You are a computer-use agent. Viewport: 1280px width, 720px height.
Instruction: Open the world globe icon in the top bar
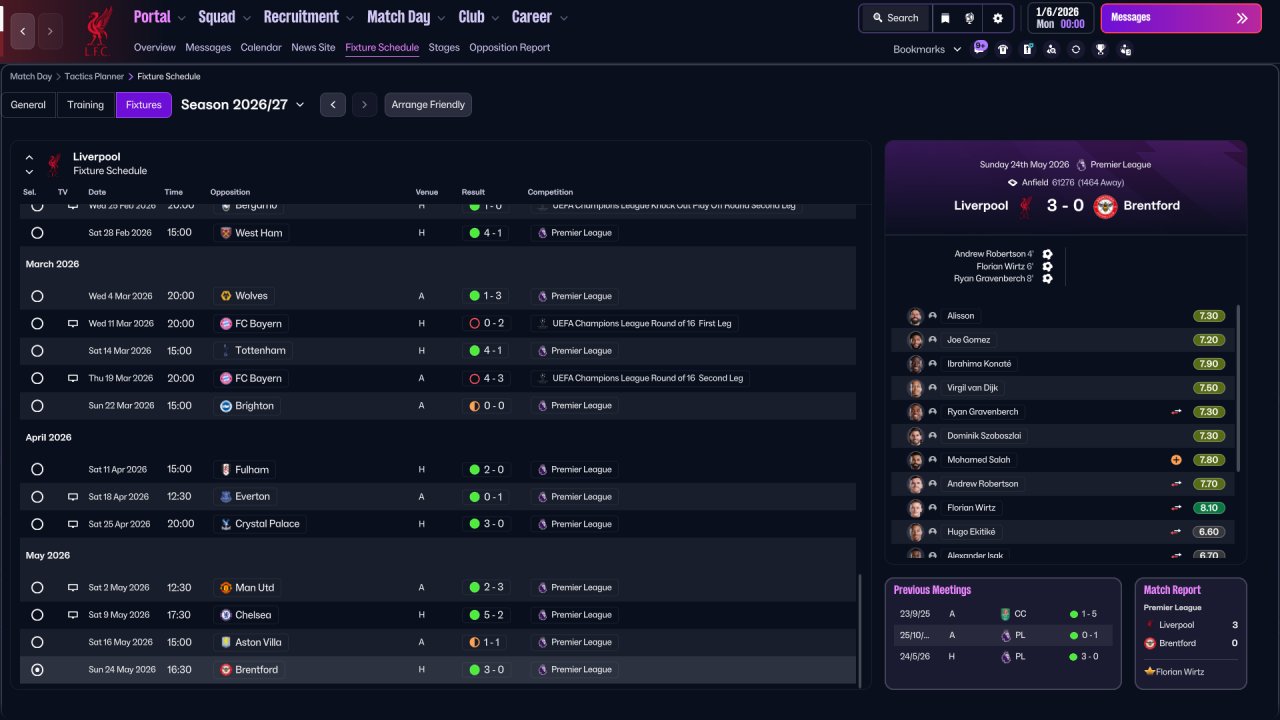tap(970, 18)
